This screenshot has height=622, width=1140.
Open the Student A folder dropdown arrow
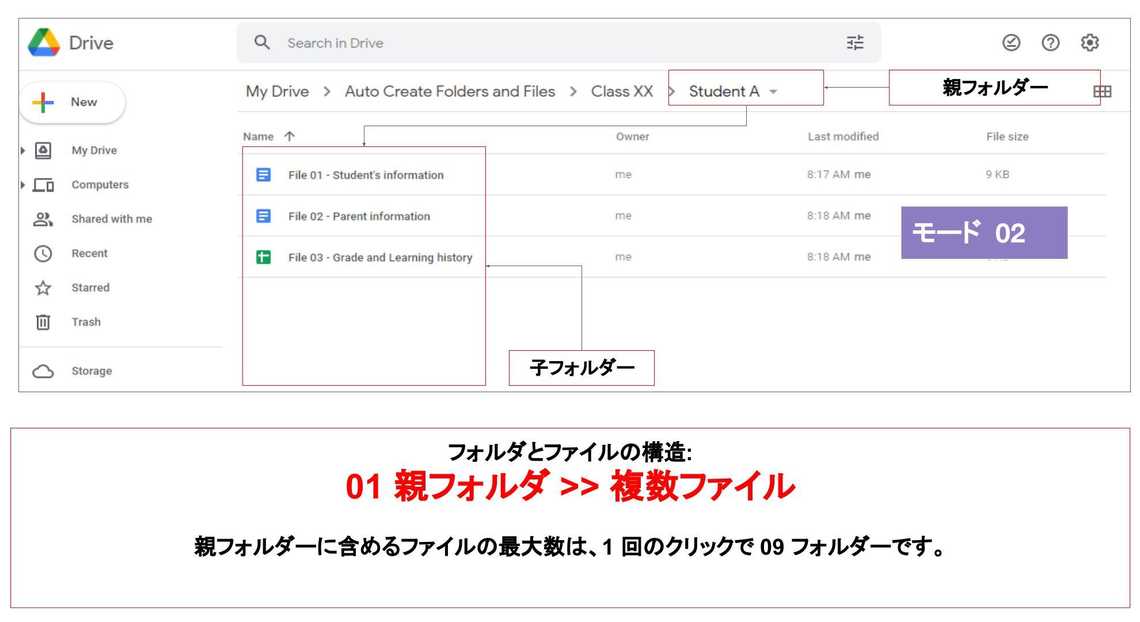click(773, 92)
